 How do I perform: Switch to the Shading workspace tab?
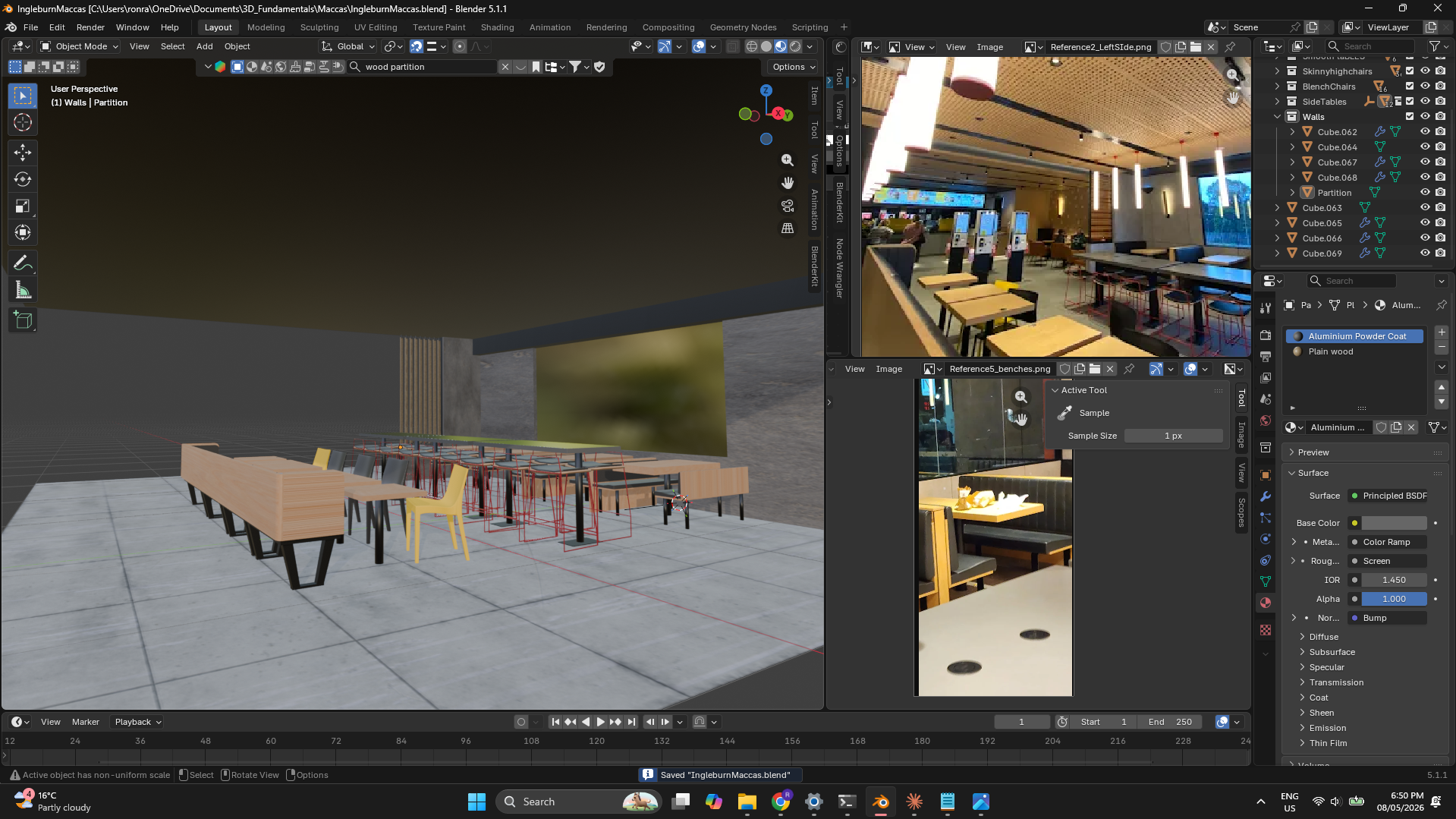coord(497,27)
